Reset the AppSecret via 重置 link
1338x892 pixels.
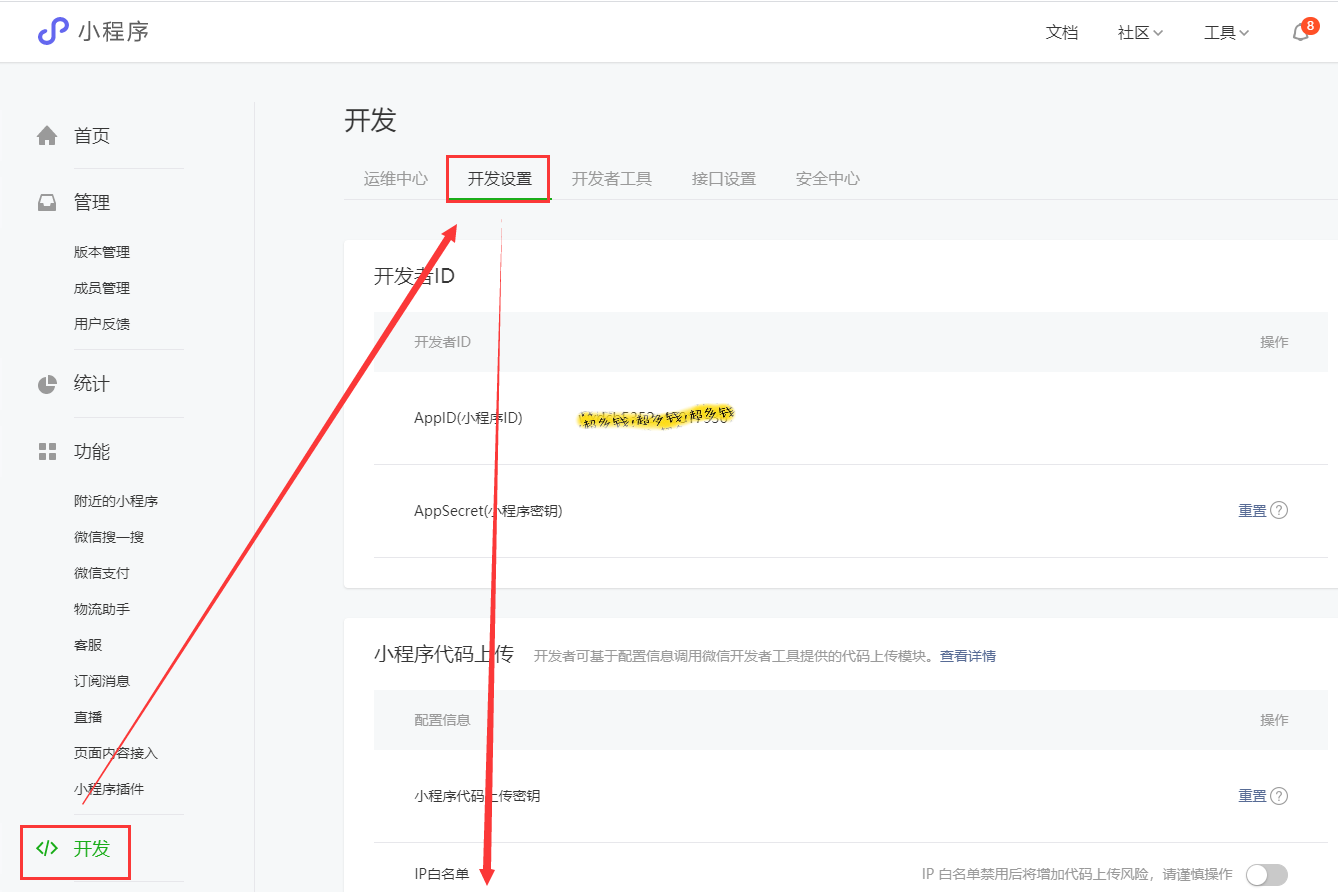(x=1252, y=510)
